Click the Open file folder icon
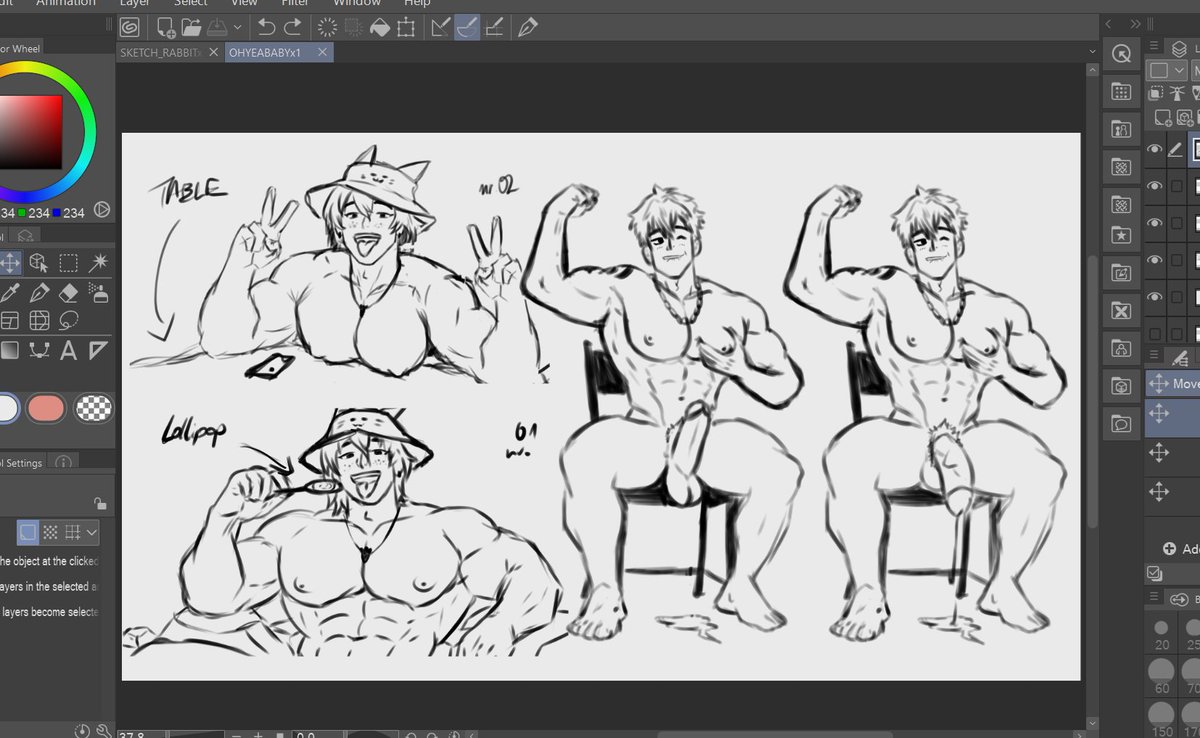The image size is (1200, 738). [191, 27]
